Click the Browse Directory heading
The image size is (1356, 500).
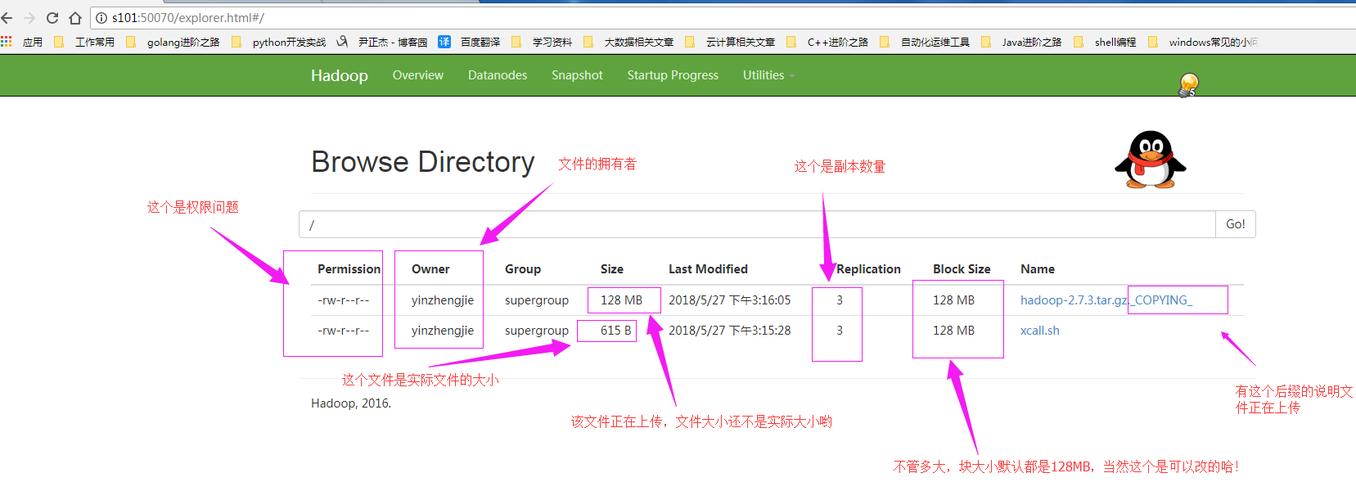pos(423,162)
